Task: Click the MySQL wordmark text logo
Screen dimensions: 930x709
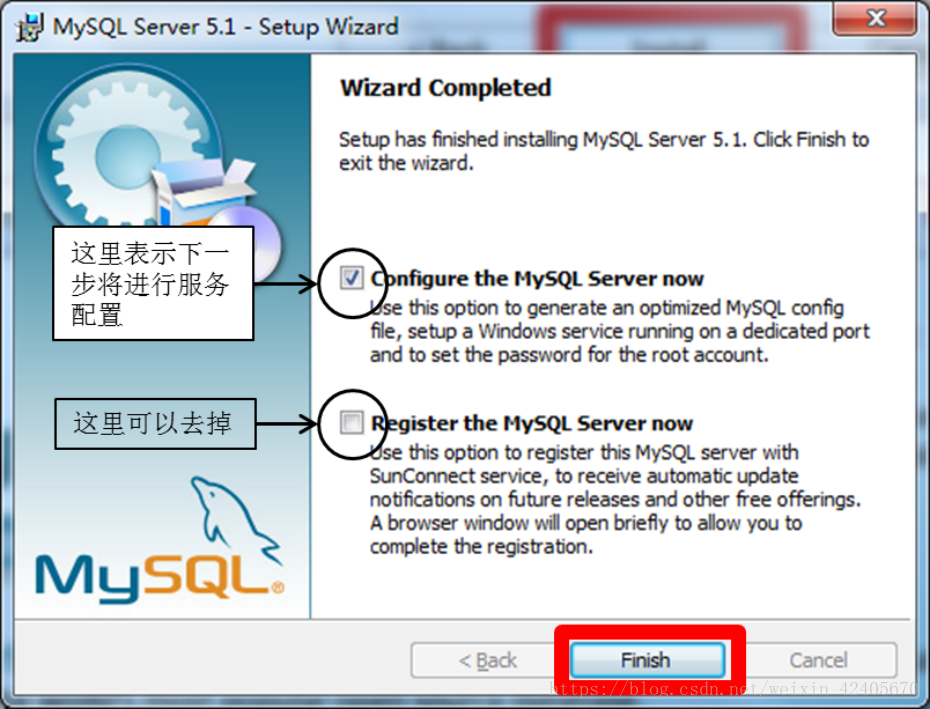Action: (159, 578)
